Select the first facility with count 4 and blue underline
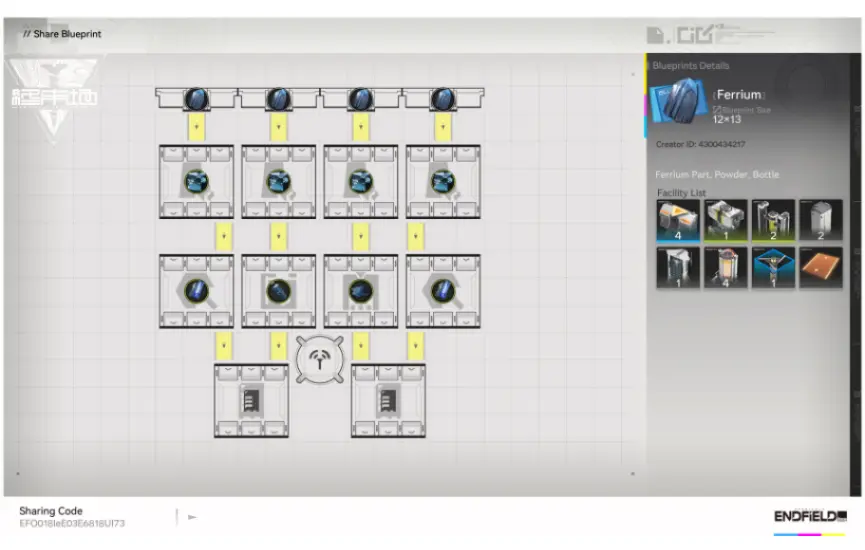 pos(676,220)
